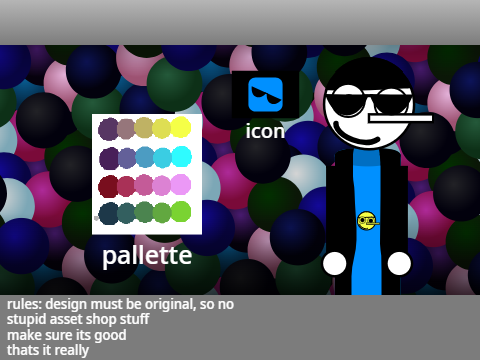480x360 pixels.
Task: Choose the tan khaki palette swatch
Action: [x=144, y=128]
